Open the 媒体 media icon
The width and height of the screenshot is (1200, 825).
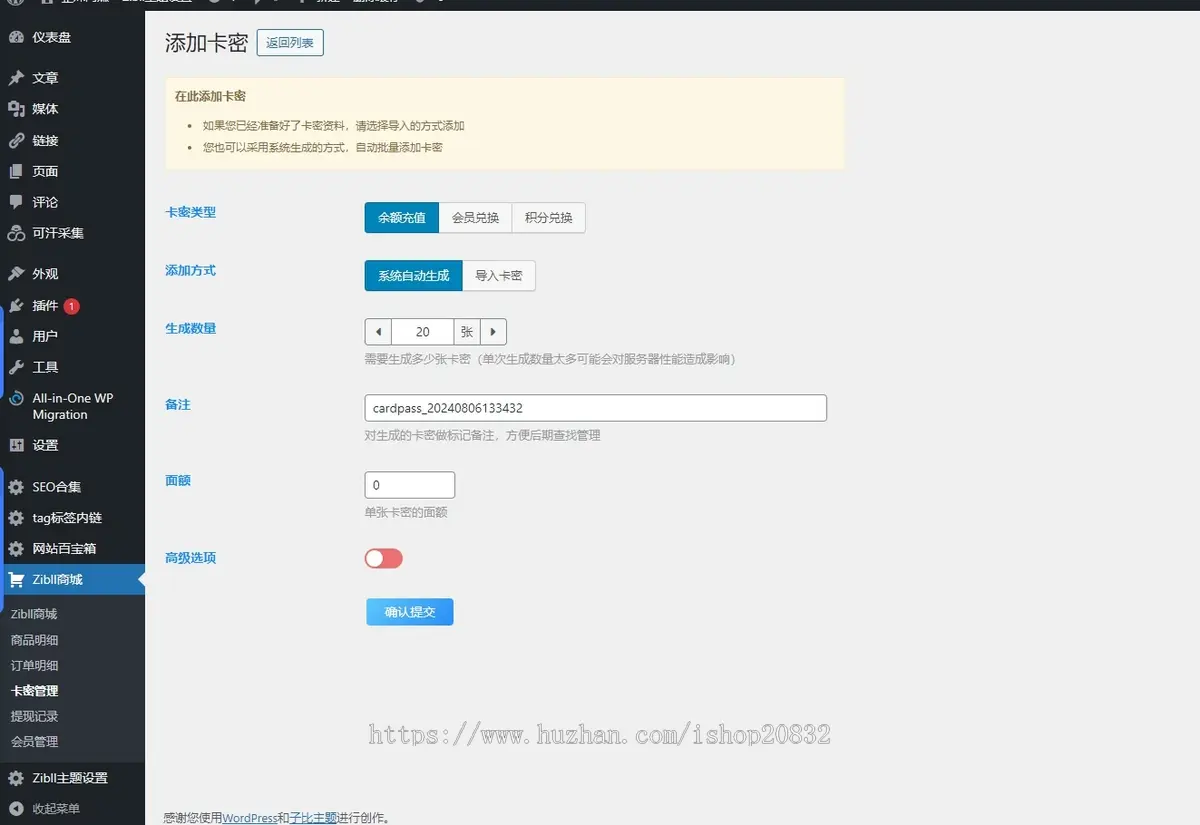[x=16, y=109]
